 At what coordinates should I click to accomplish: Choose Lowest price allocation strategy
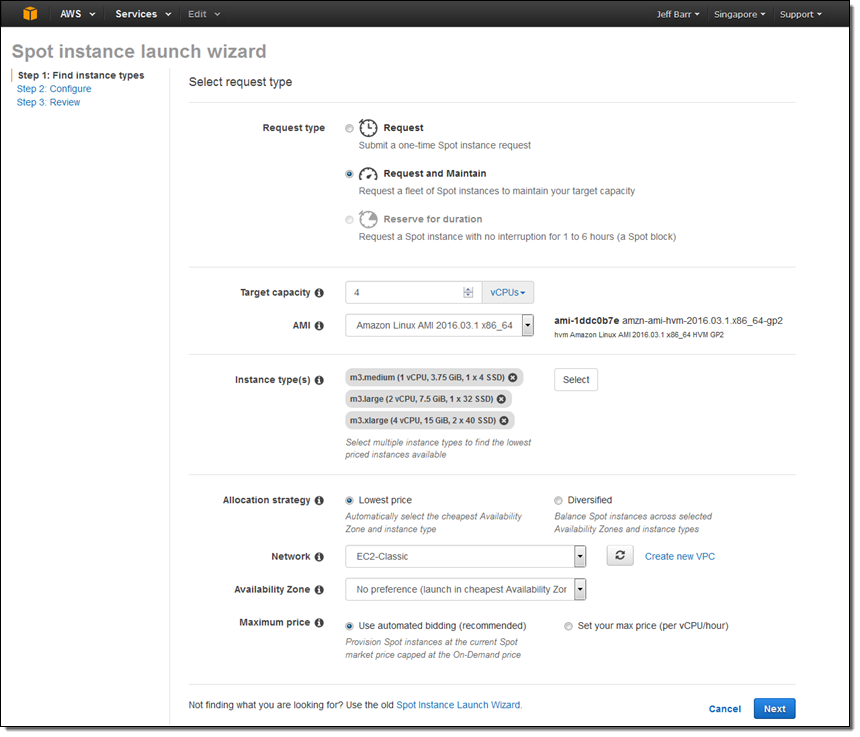click(x=349, y=500)
